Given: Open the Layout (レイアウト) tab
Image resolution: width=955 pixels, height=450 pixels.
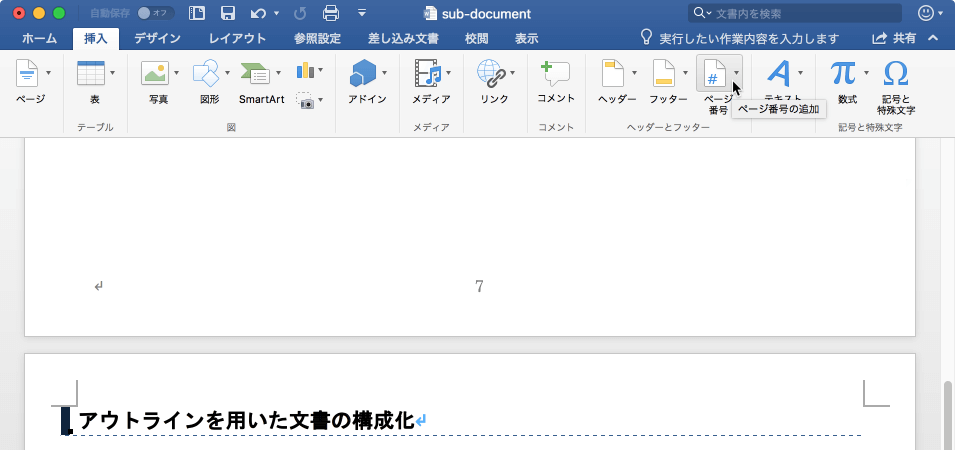Looking at the screenshot, I should 238,38.
